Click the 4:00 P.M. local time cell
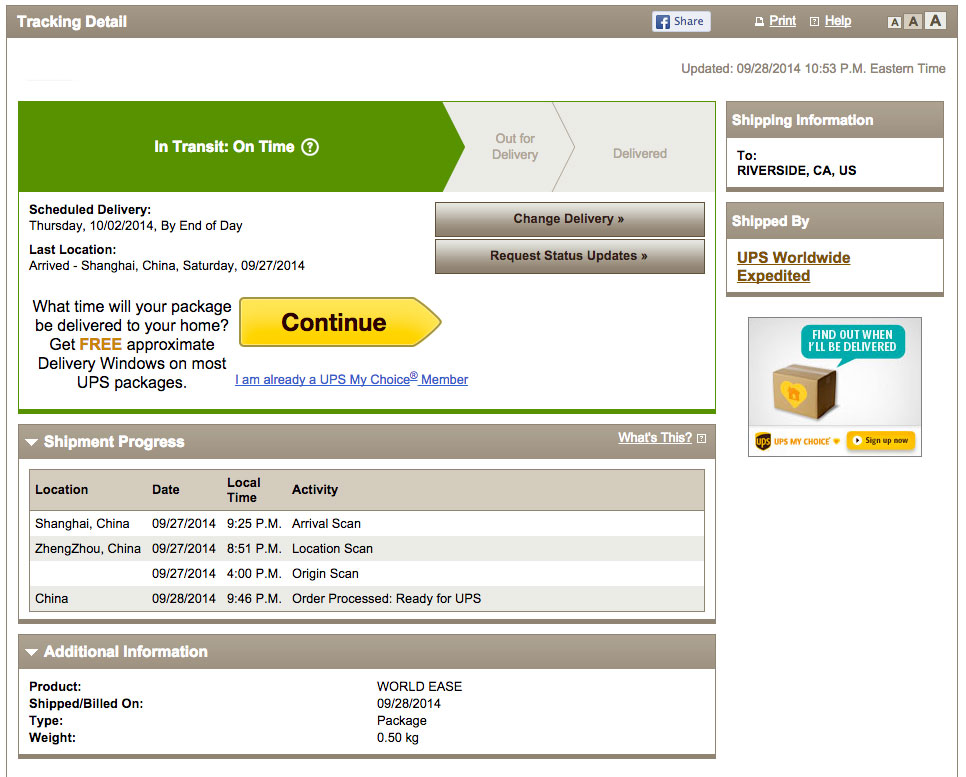 tap(254, 574)
